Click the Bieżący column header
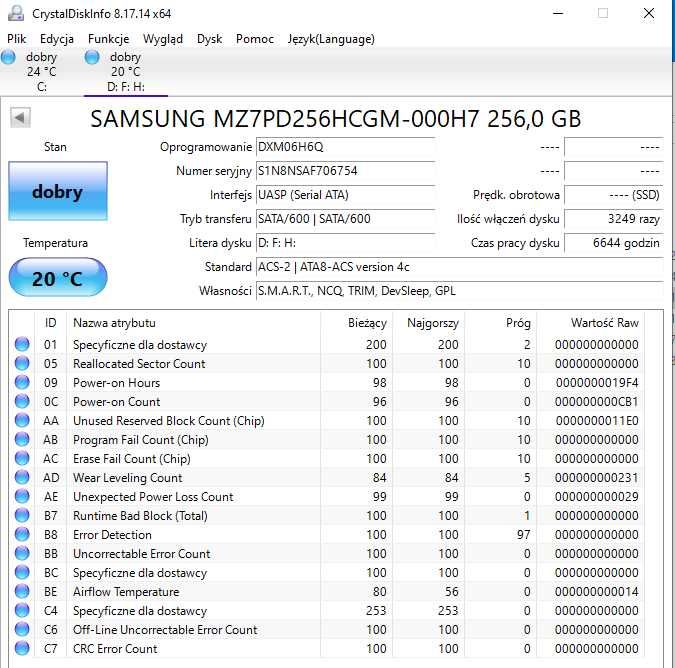Screen dimensions: 675x668 click(356, 323)
